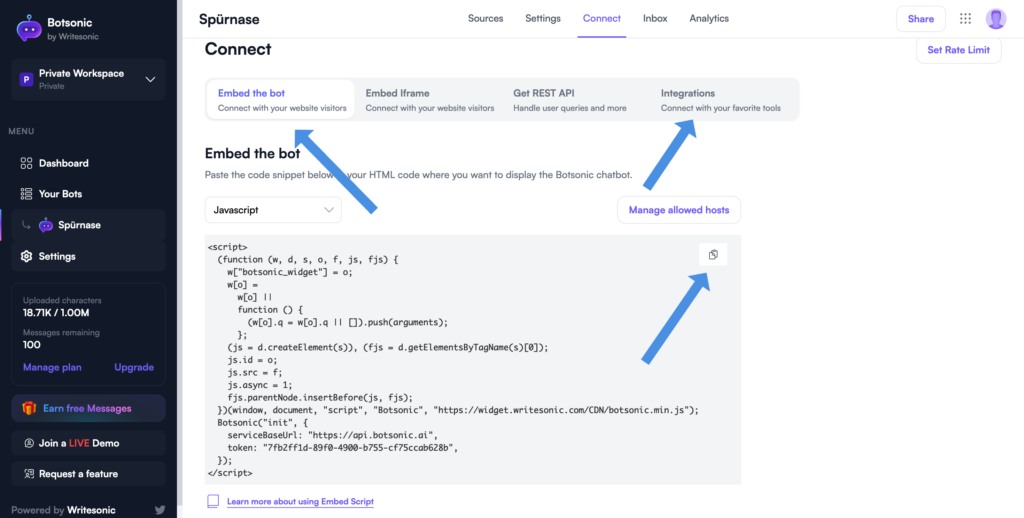Open Learn more about using Embed Script link
This screenshot has width=1024, height=518.
[x=300, y=502]
